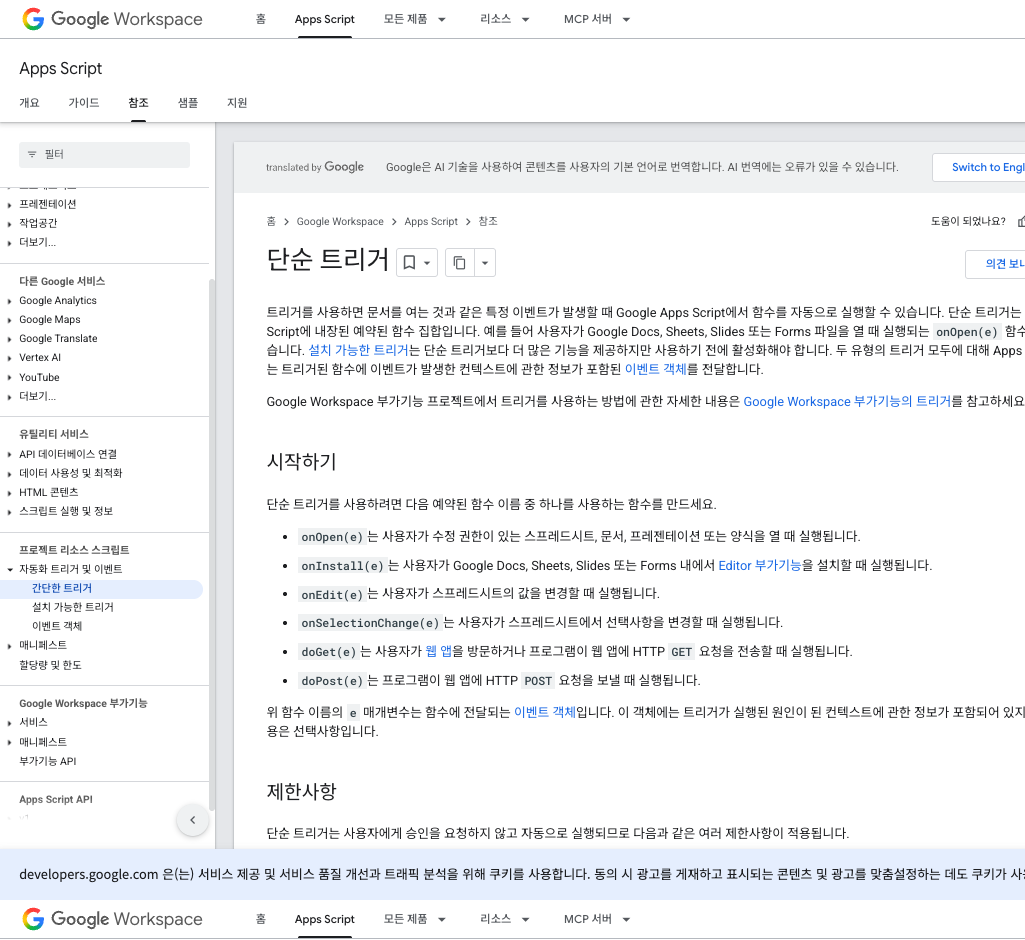This screenshot has width=1025, height=940.
Task: Select 설치 가능한 트리거 in sidebar
Action: (x=73, y=607)
